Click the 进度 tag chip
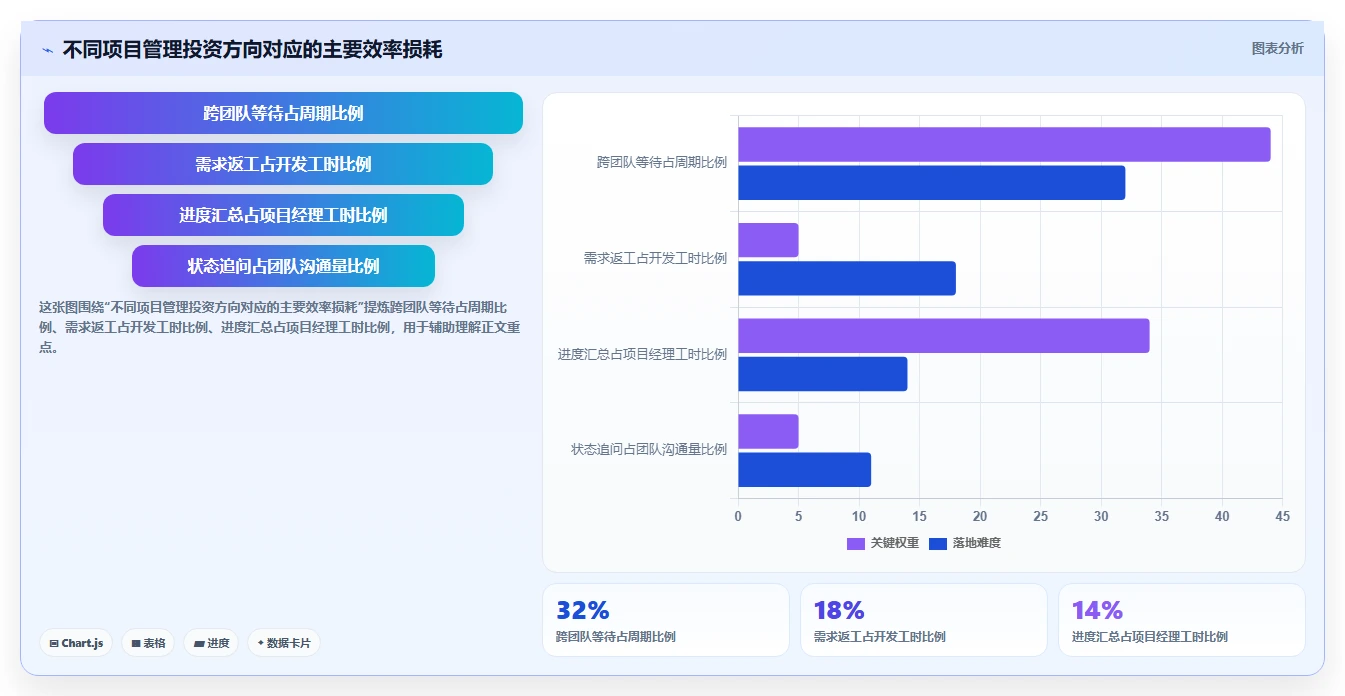The width and height of the screenshot is (1345, 696). (211, 643)
